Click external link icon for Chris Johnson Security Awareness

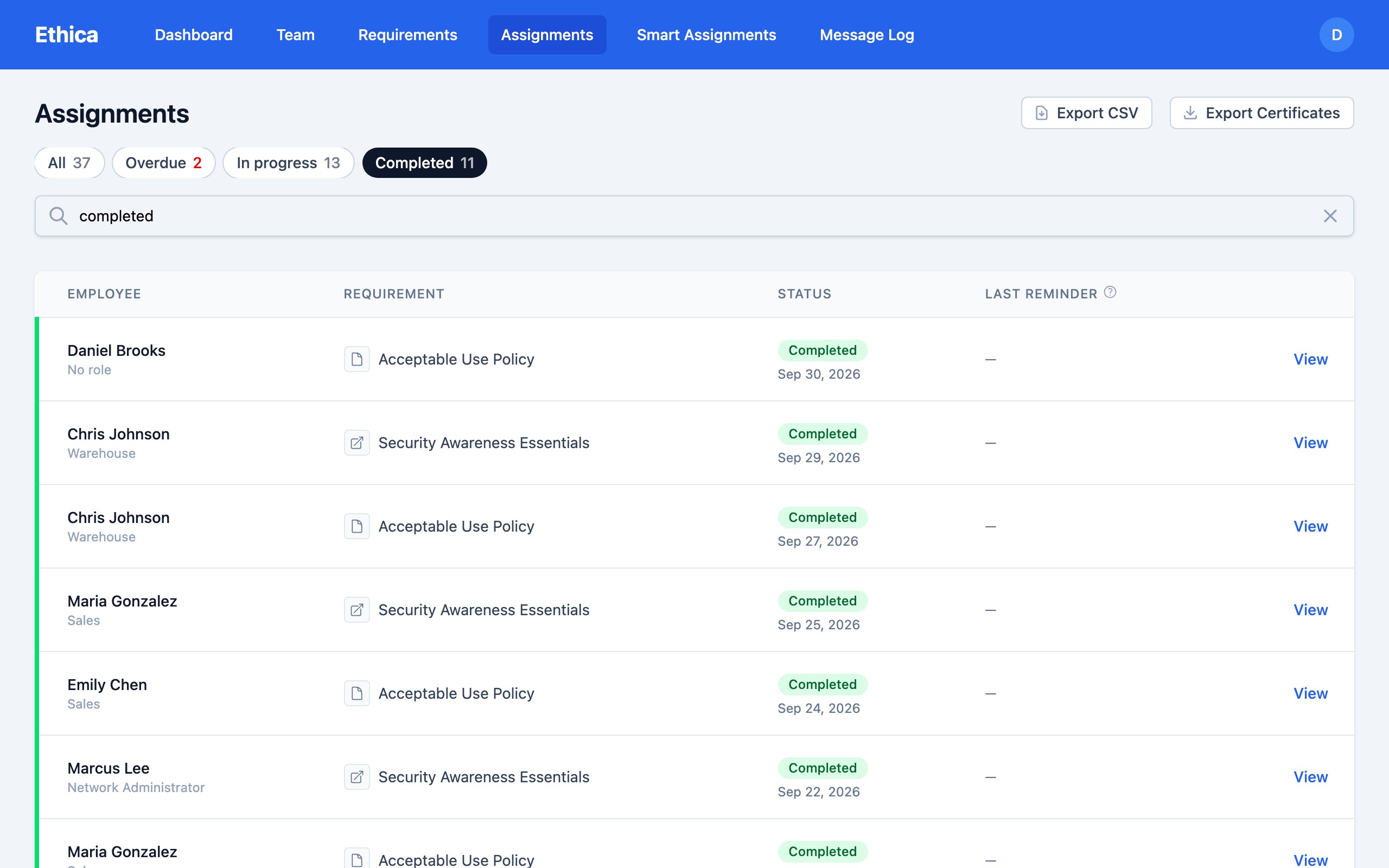357,443
